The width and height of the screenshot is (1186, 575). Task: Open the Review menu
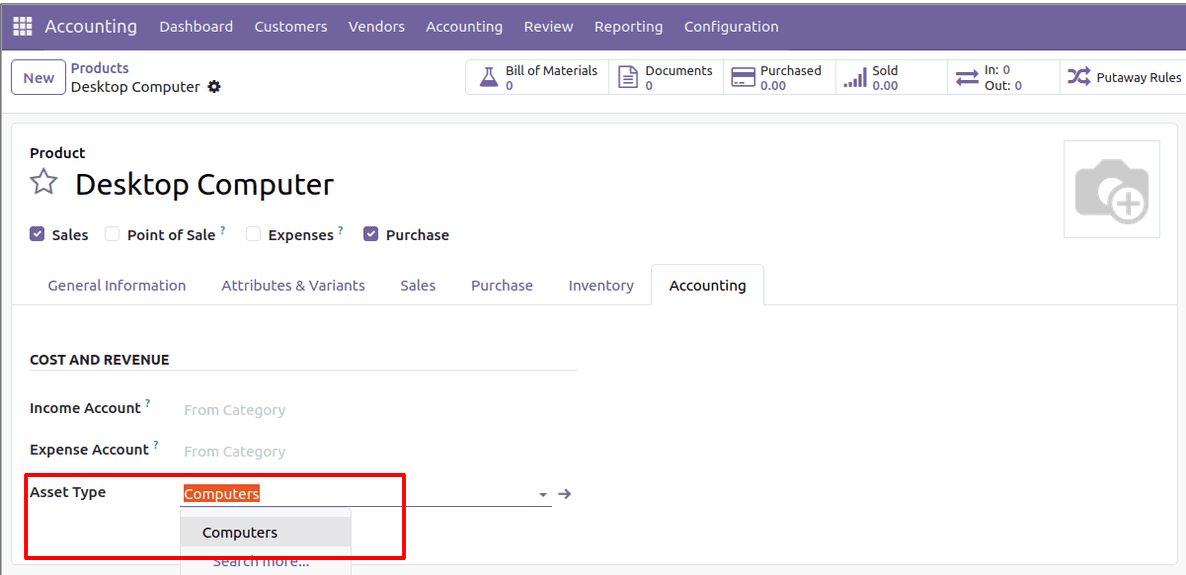click(548, 26)
